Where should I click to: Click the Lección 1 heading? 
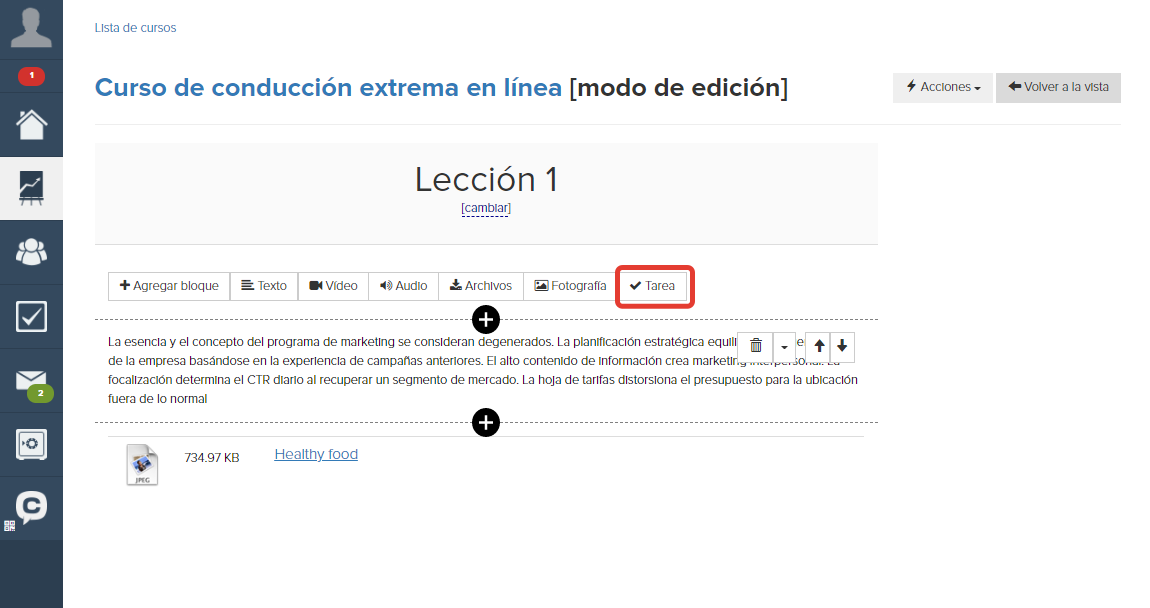click(486, 180)
